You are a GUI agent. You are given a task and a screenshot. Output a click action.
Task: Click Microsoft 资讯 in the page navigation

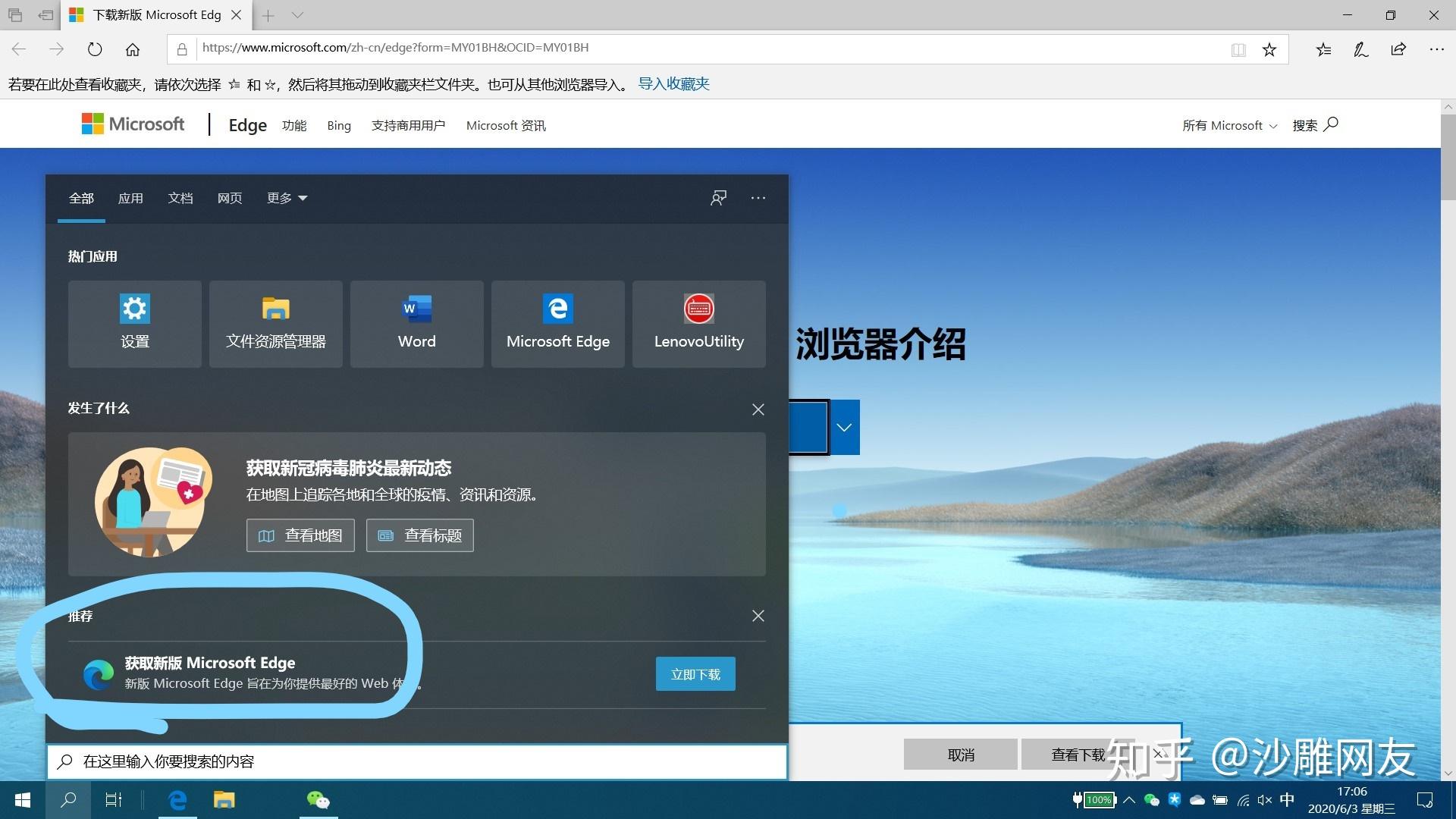pyautogui.click(x=506, y=126)
